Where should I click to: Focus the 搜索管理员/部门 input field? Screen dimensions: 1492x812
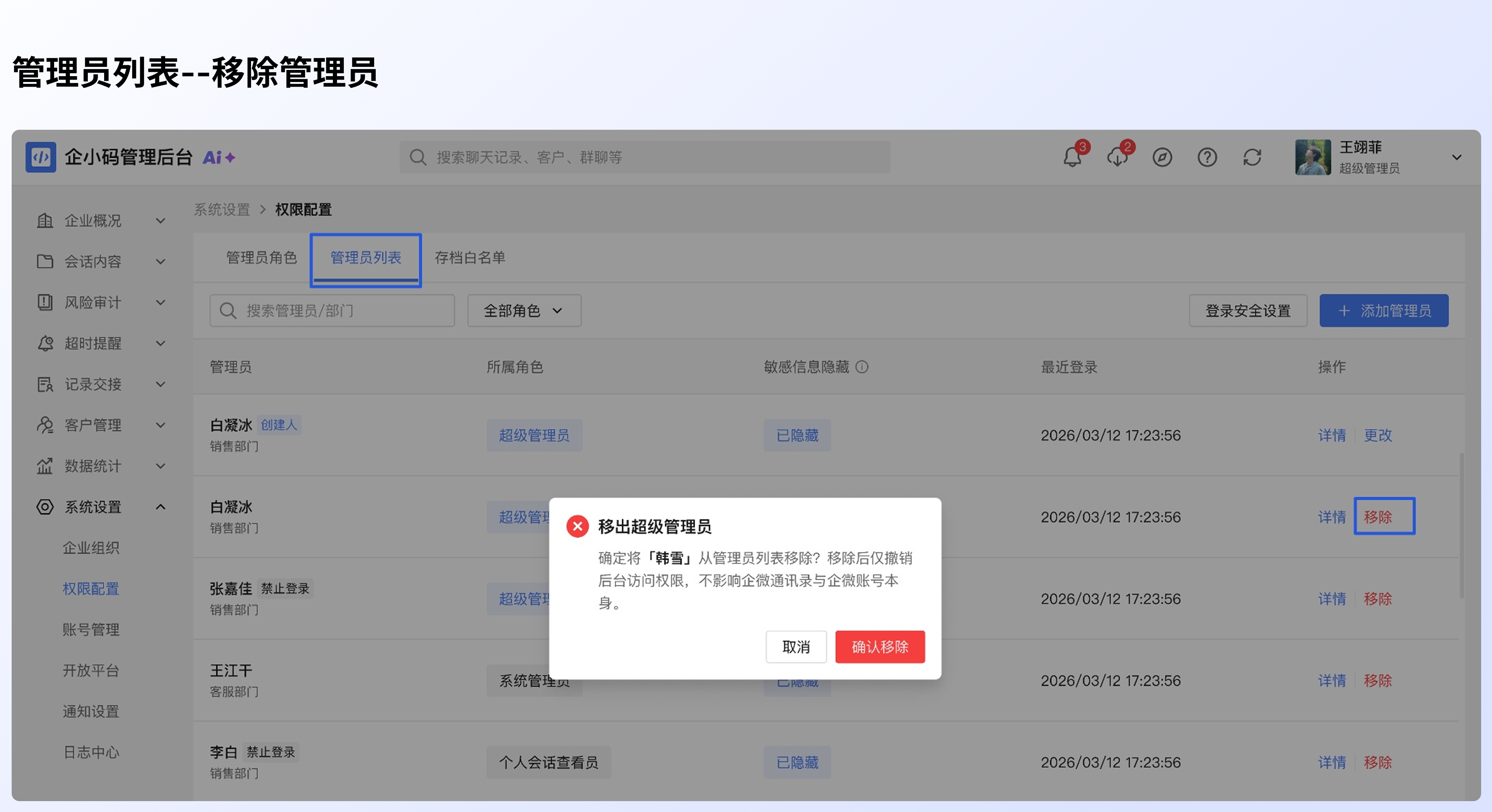click(332, 310)
